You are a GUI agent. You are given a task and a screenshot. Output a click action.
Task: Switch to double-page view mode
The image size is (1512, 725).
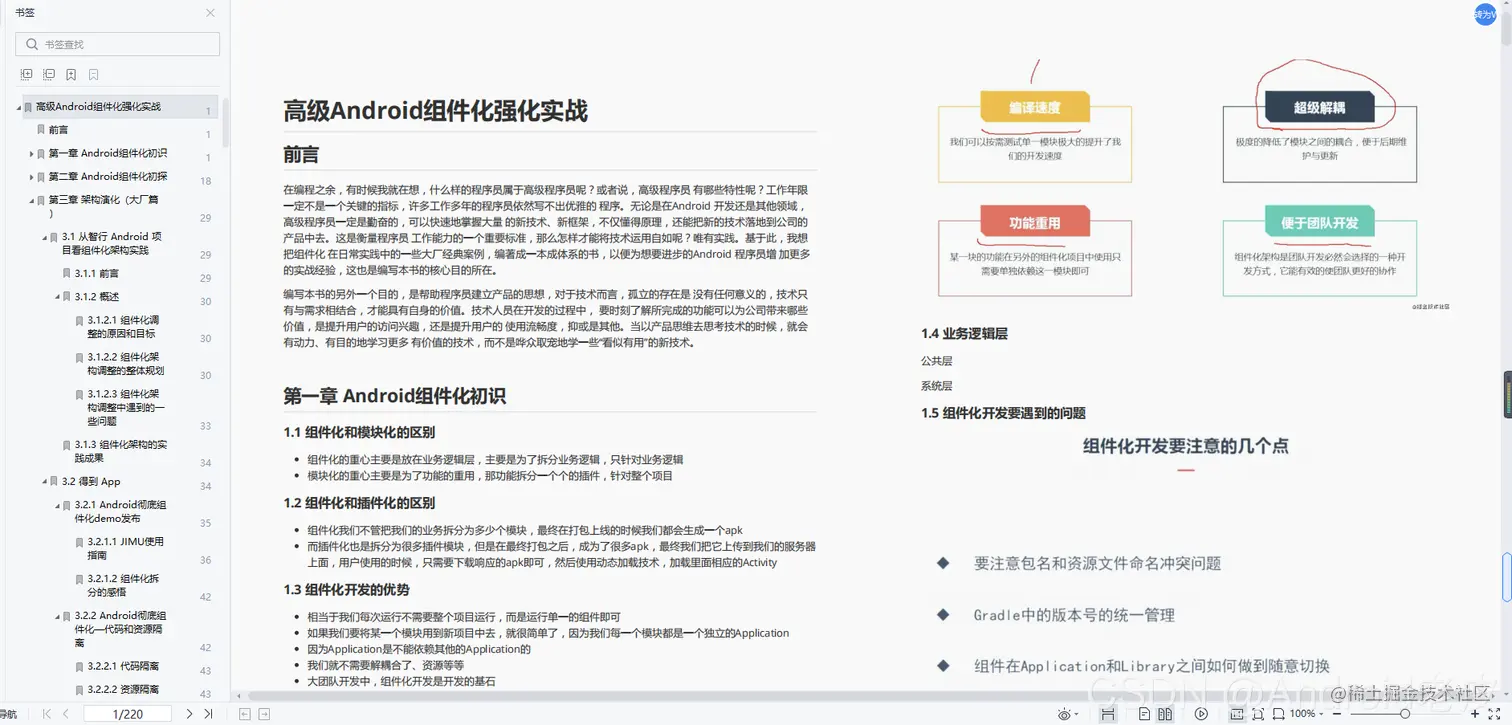click(x=1166, y=713)
